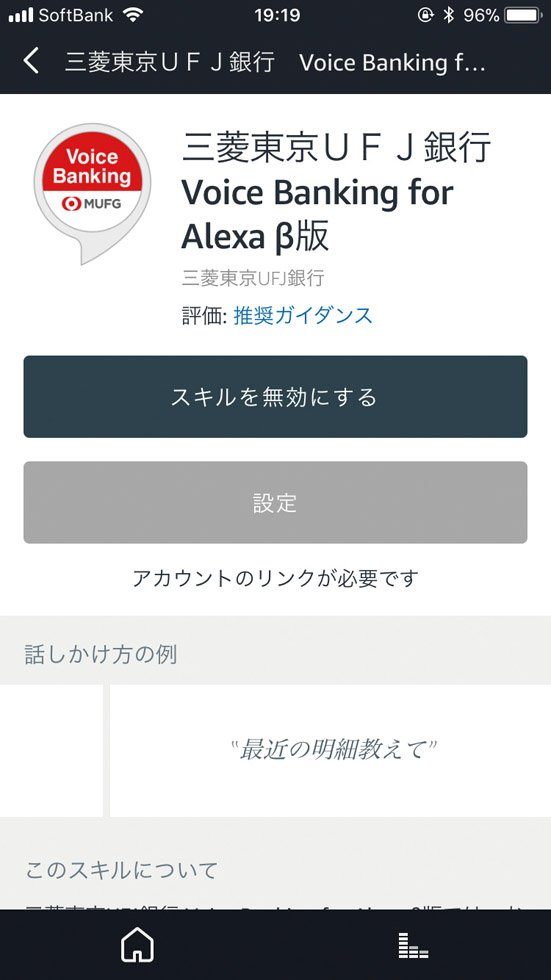
Task: Tap the back arrow in header
Action: click(x=31, y=62)
